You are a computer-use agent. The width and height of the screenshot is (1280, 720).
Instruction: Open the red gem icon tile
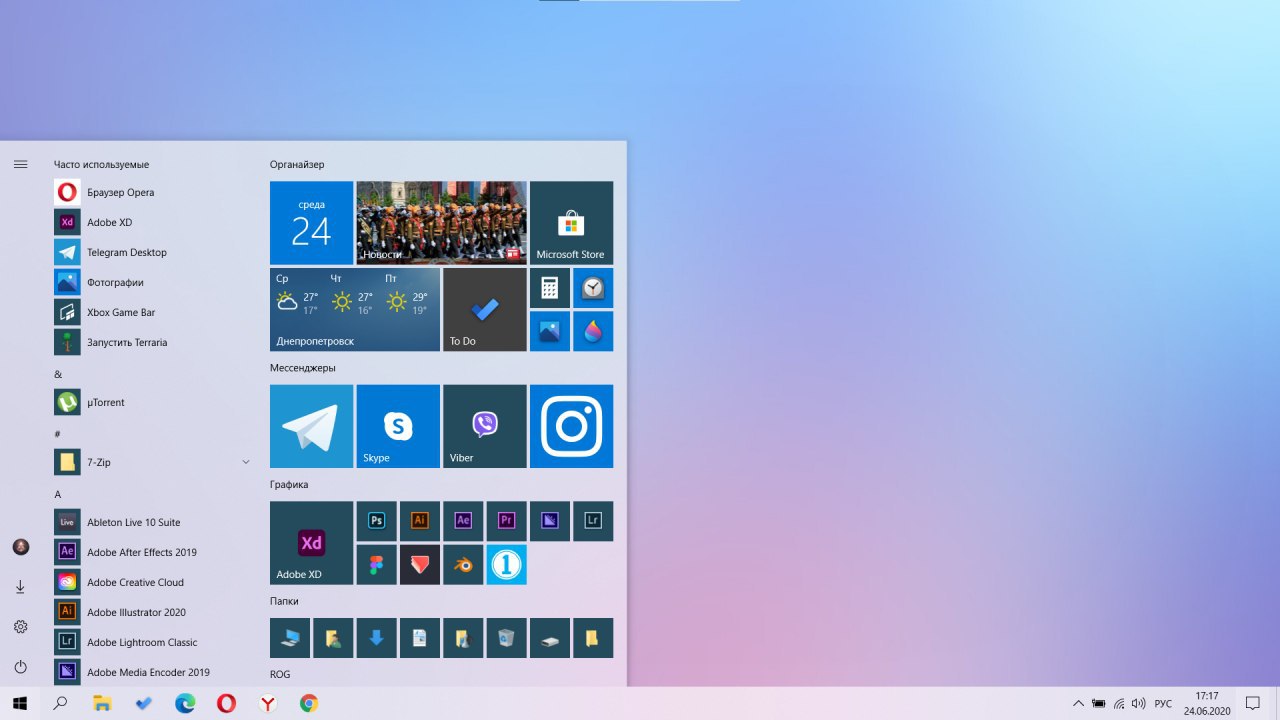[x=420, y=565]
